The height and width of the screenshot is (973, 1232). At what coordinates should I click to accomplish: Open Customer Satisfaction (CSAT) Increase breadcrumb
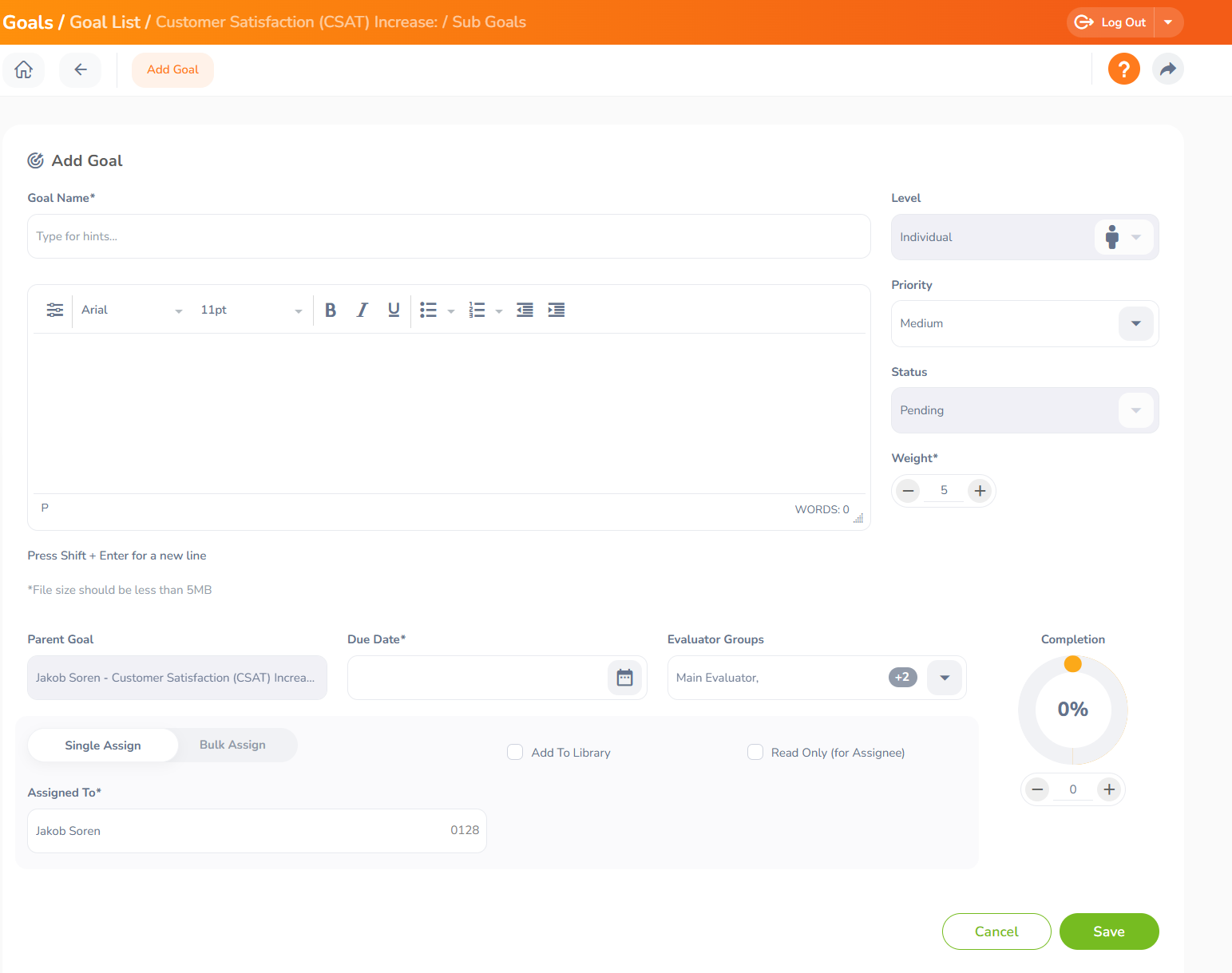[x=296, y=22]
